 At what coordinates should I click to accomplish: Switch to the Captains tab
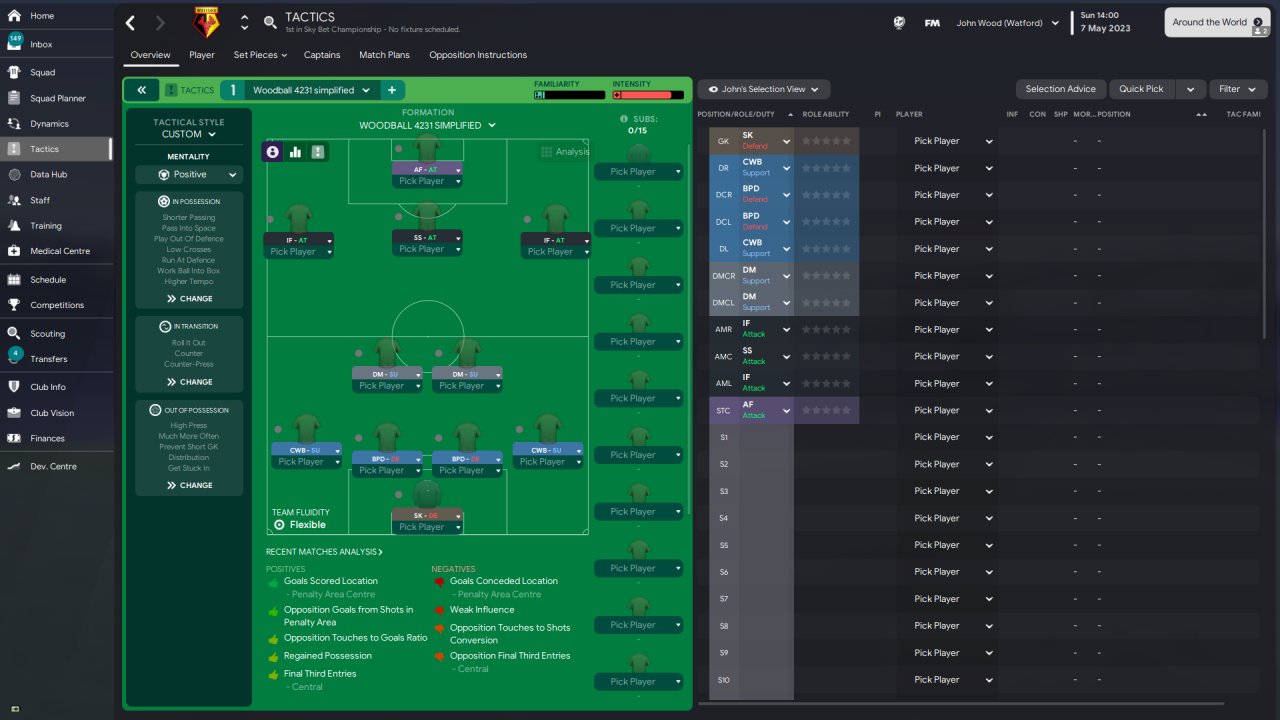coord(322,55)
